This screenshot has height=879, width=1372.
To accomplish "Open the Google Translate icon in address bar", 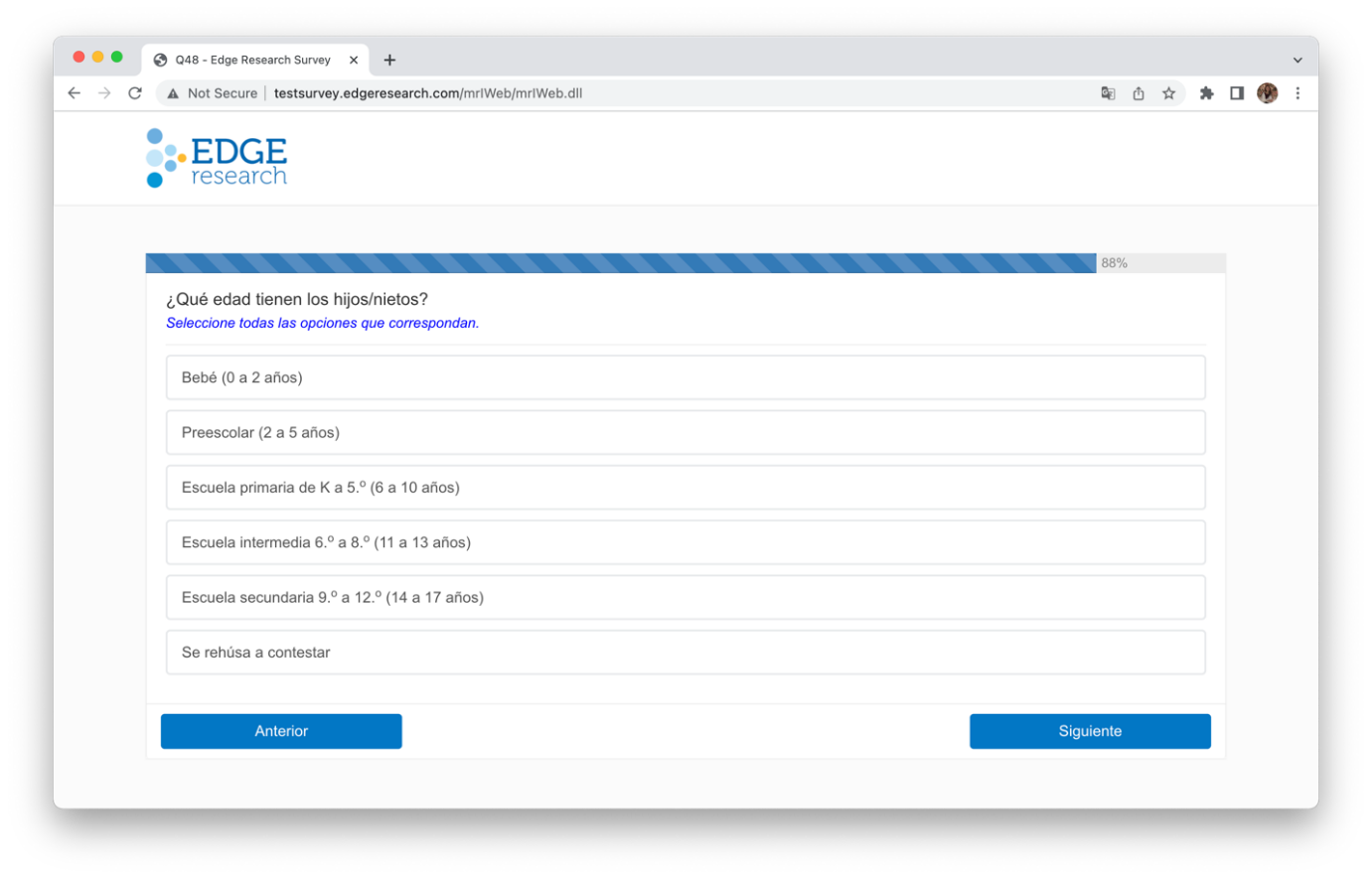I will (x=1108, y=93).
